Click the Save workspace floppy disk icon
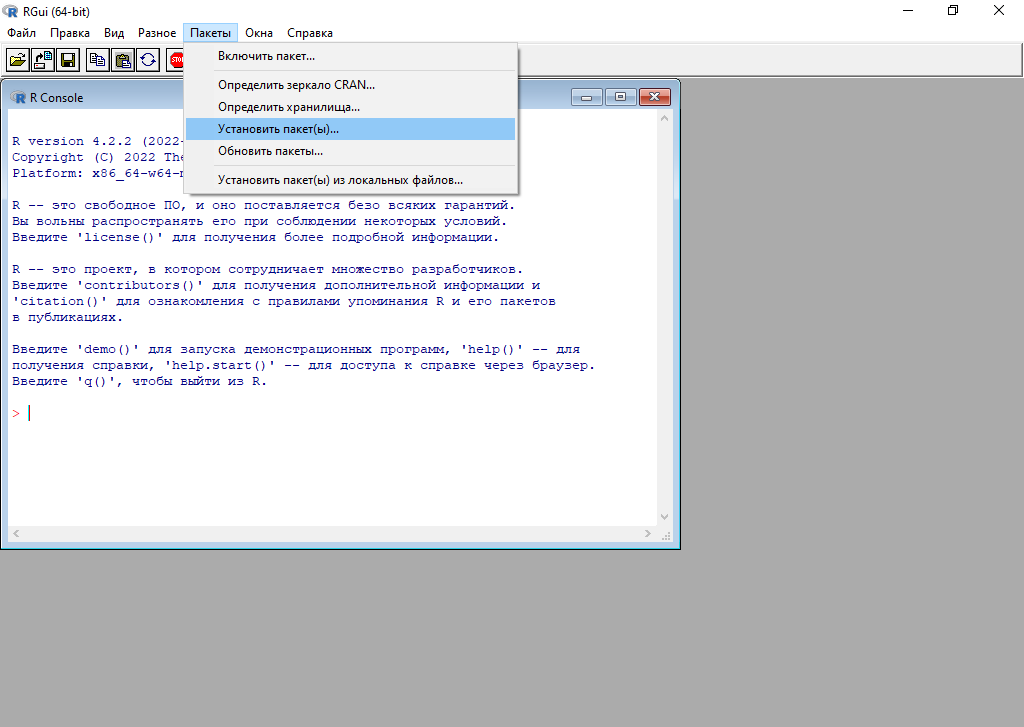Viewport: 1024px width, 727px height. click(68, 60)
